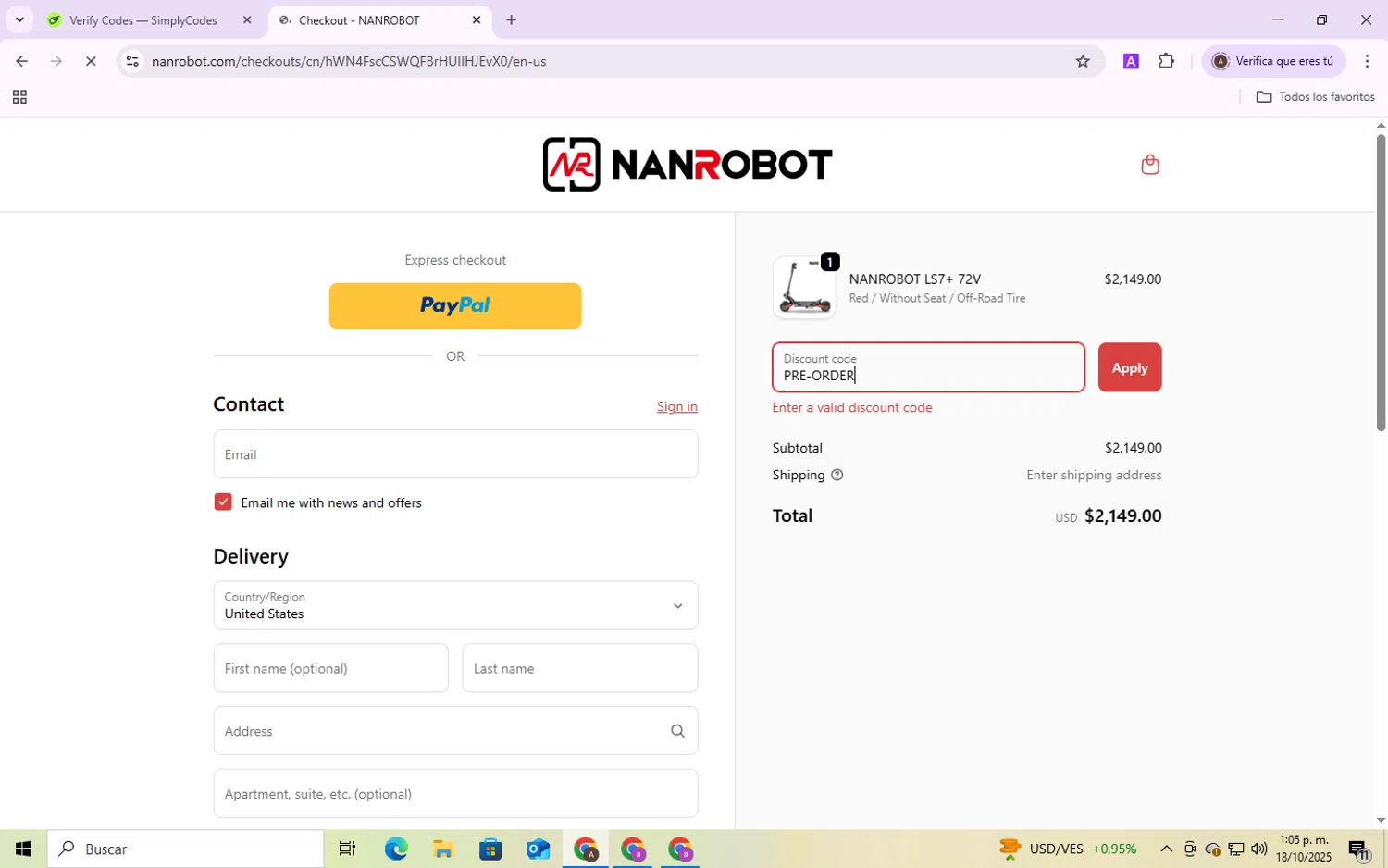Click the address search magnifier icon
Viewport: 1388px width, 868px height.
[x=677, y=731]
